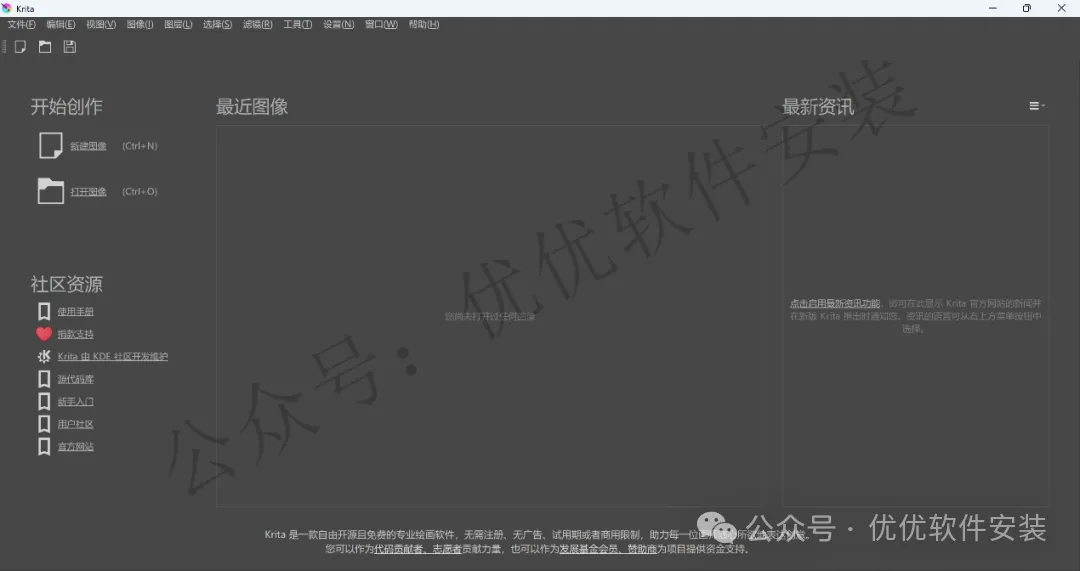1080x571 pixels.
Task: Follow the 用户社区 link
Action: tap(76, 424)
